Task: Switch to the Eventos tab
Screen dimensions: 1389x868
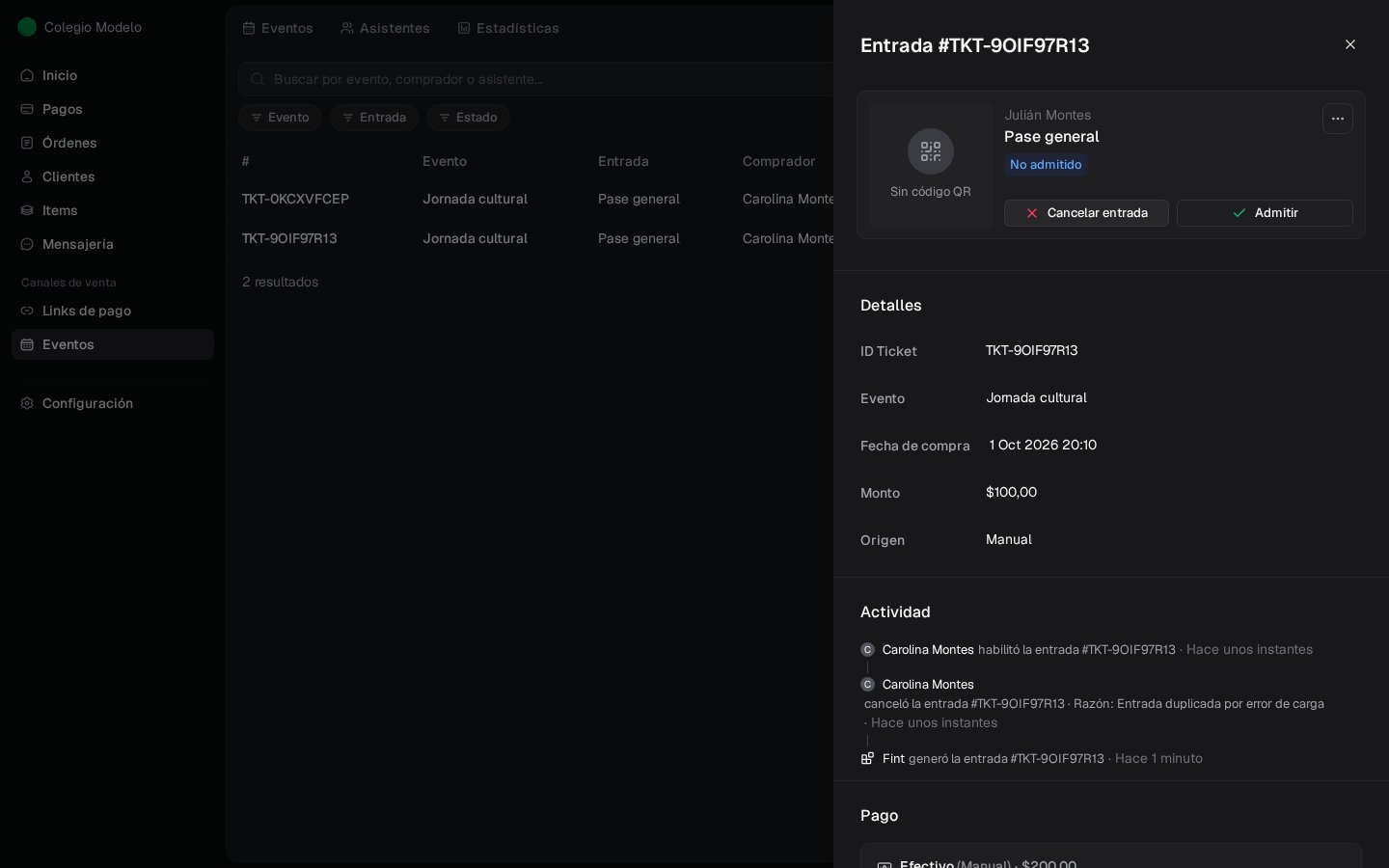Action: (278, 28)
